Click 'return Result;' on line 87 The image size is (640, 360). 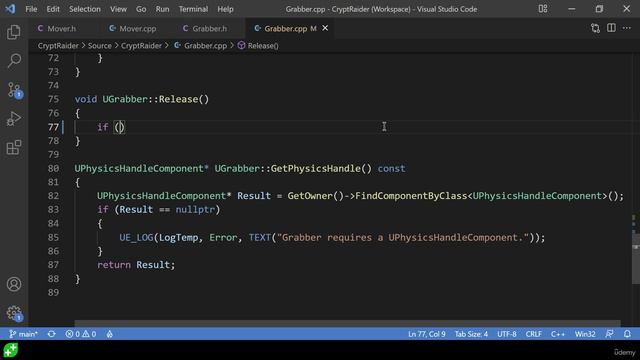(x=136, y=265)
